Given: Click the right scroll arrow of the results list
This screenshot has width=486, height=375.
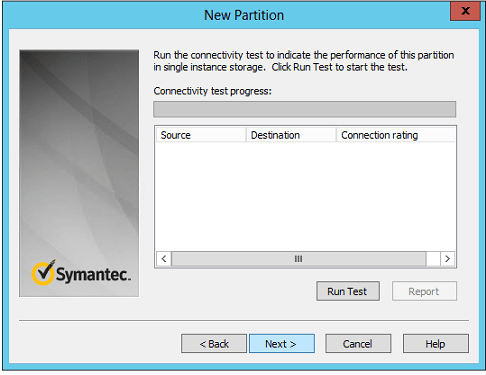Looking at the screenshot, I should [447, 259].
